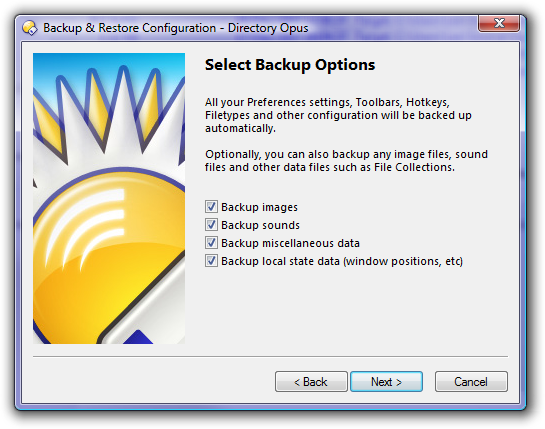Cancel the backup wizard

click(471, 382)
